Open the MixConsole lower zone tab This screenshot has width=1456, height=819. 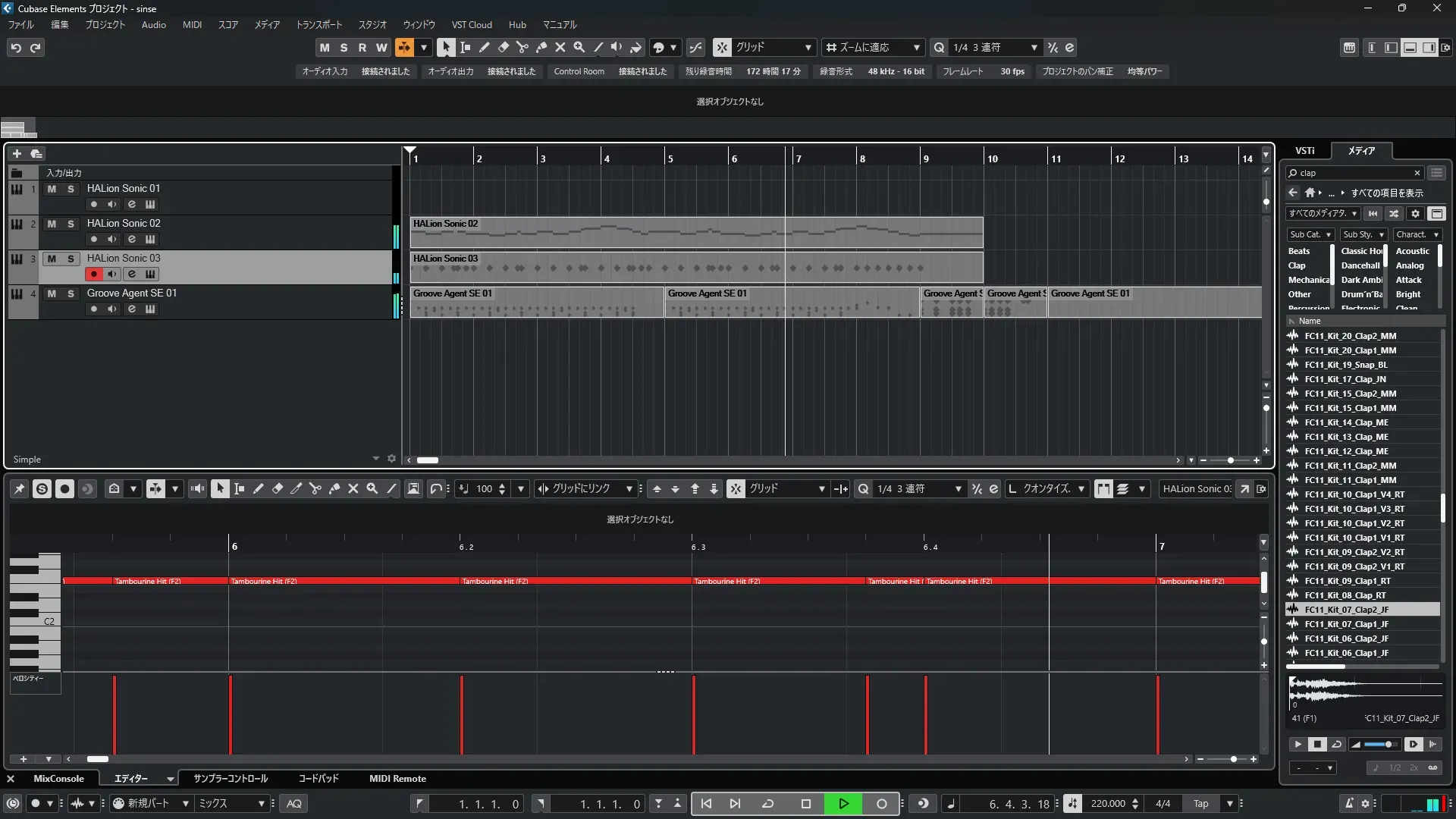(58, 779)
